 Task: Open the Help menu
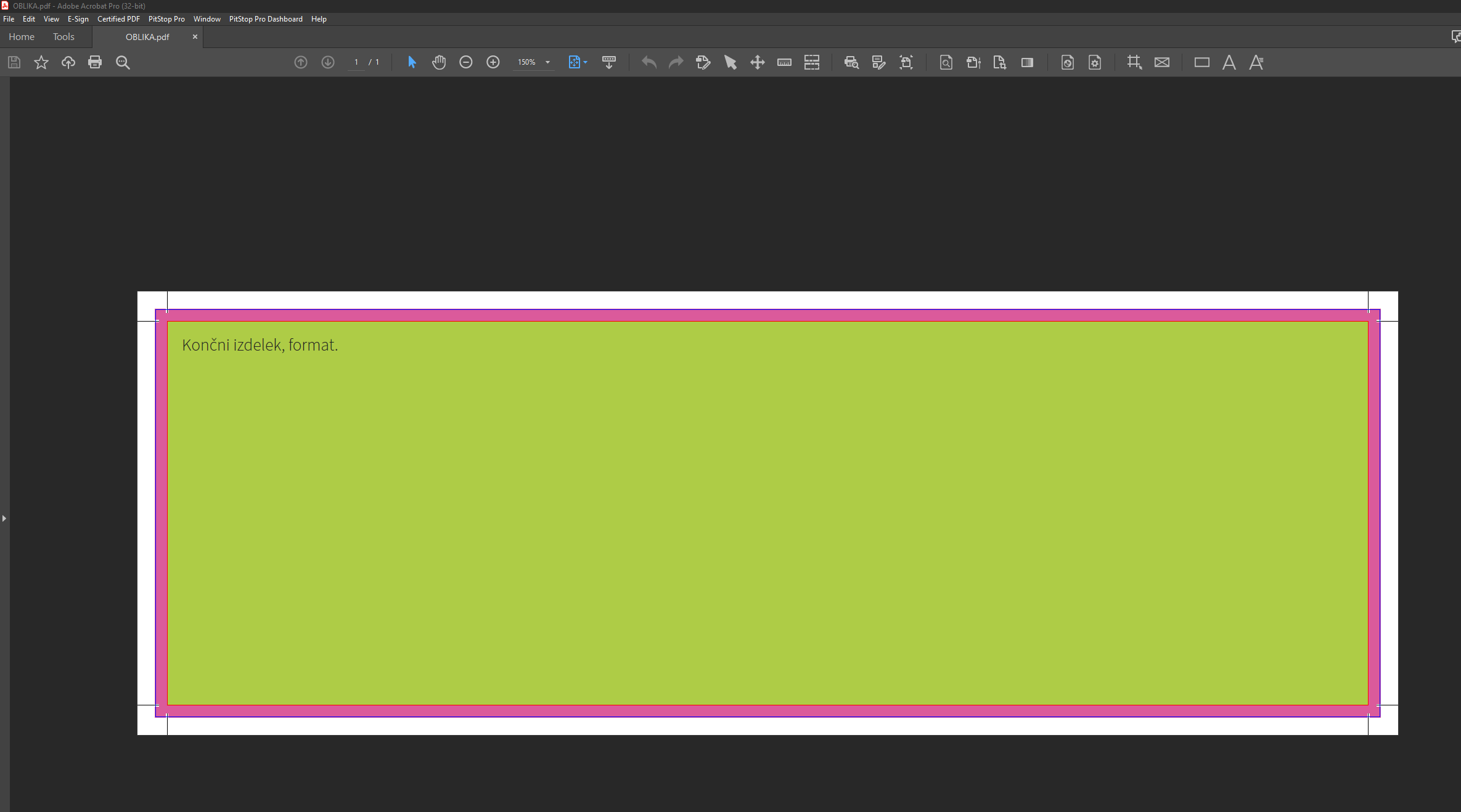319,19
